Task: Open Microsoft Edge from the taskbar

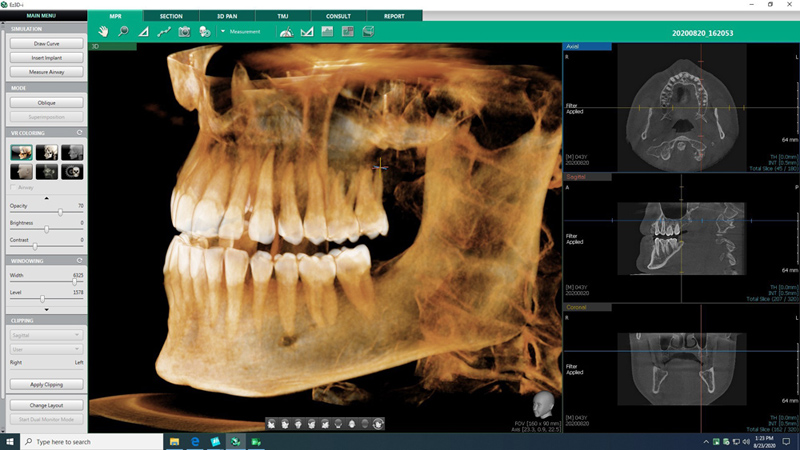Action: [x=195, y=442]
